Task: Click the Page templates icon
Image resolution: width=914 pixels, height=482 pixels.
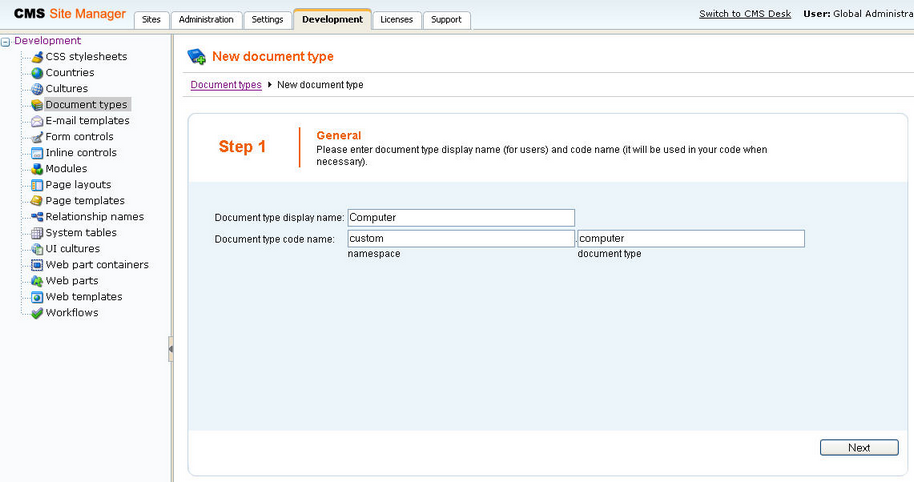Action: [37, 201]
